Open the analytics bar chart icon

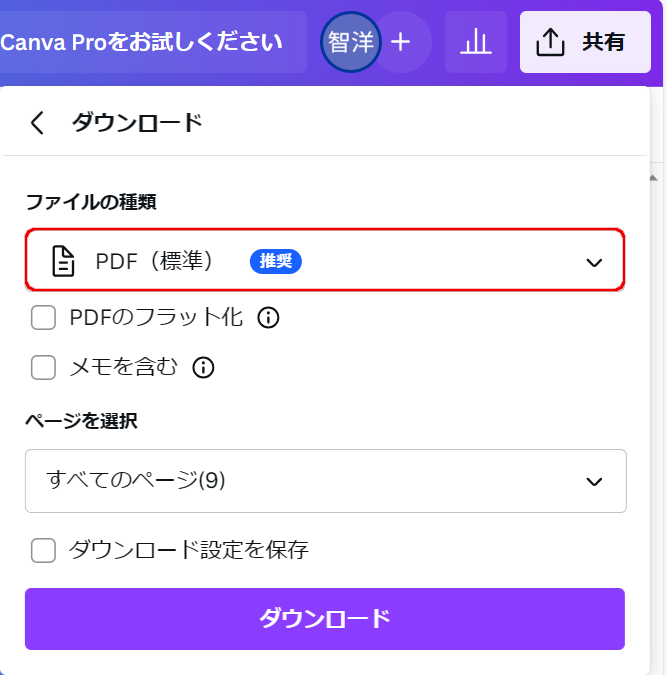[475, 42]
